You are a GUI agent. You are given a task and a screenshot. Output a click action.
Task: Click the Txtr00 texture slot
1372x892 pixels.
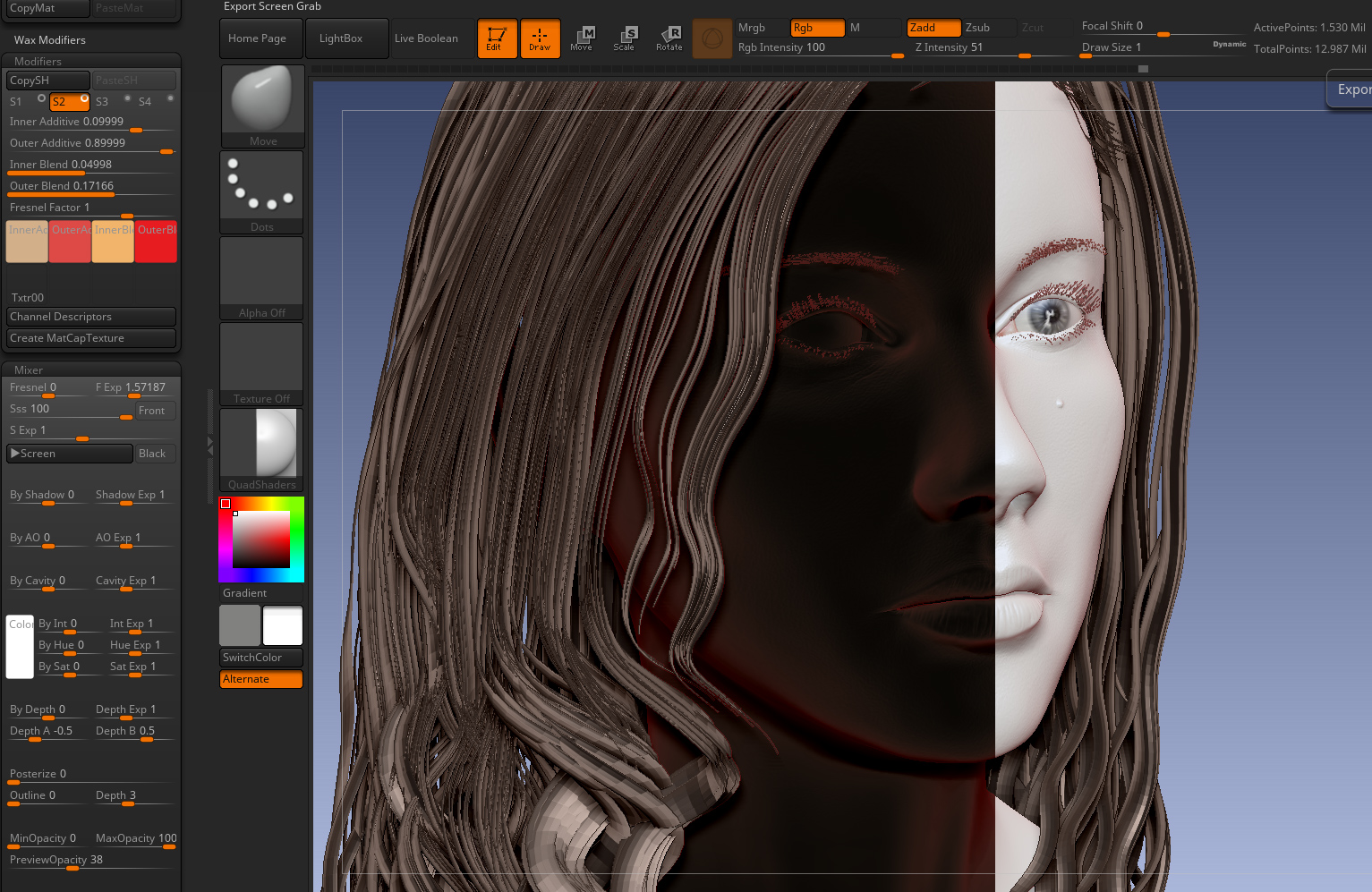click(27, 285)
